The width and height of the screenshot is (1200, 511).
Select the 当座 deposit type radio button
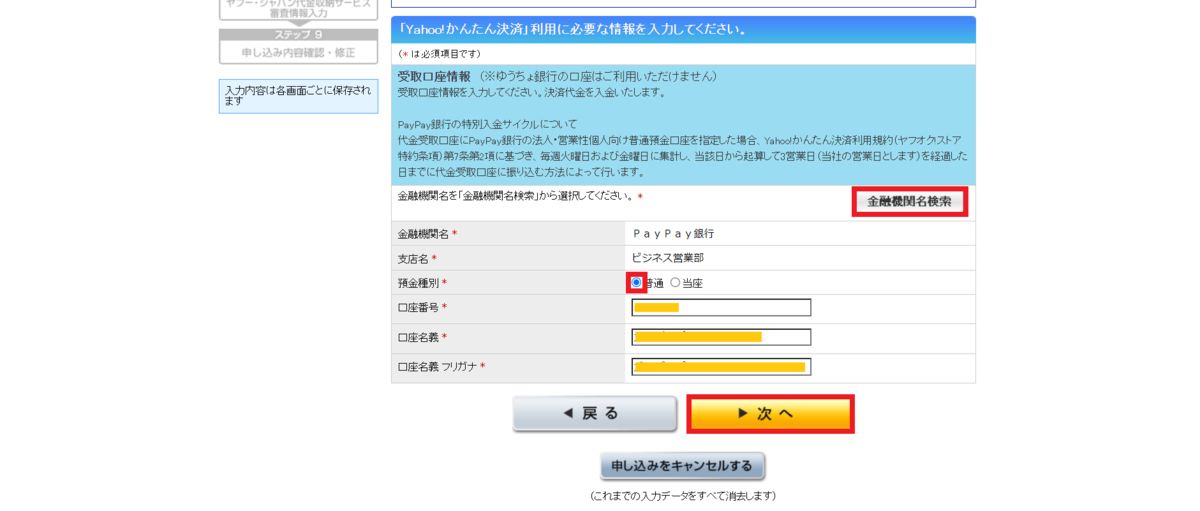point(675,283)
